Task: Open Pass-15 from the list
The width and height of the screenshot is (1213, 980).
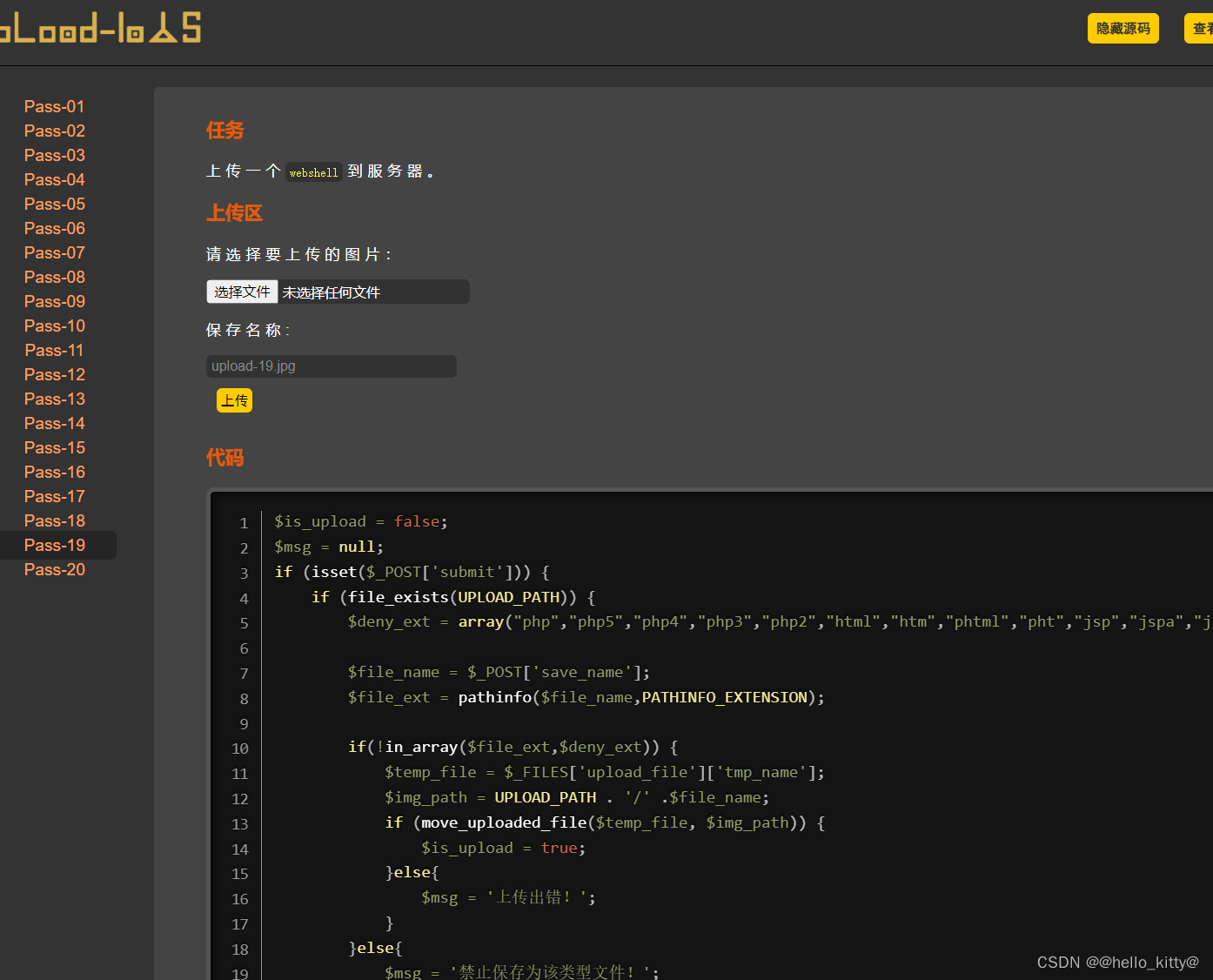Action: pyautogui.click(x=55, y=447)
